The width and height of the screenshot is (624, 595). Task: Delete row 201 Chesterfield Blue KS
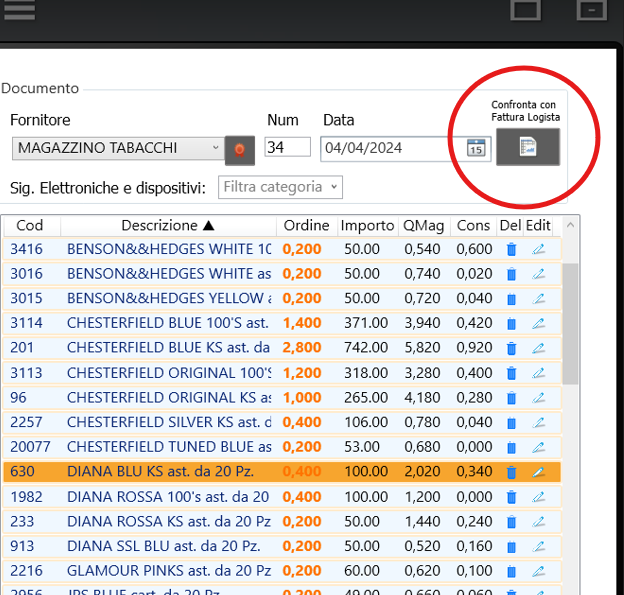click(511, 348)
